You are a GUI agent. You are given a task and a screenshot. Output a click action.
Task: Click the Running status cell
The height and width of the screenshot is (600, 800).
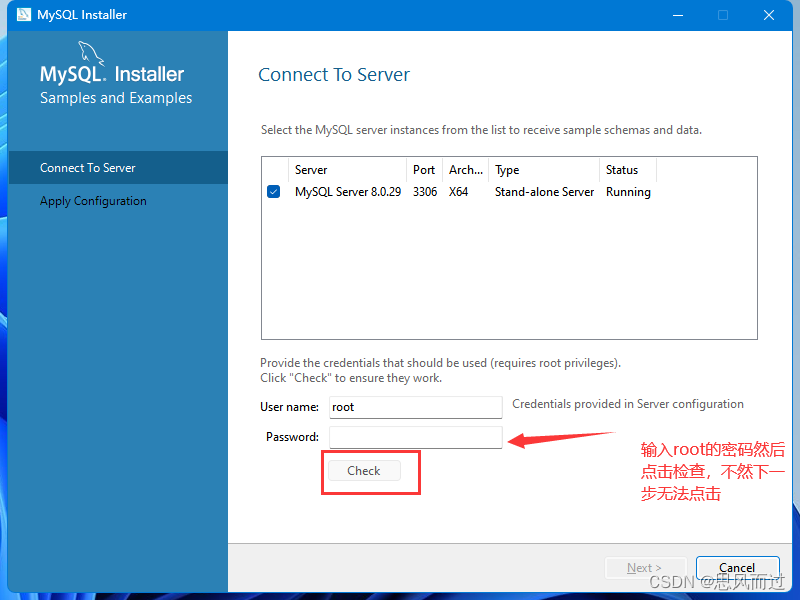628,192
